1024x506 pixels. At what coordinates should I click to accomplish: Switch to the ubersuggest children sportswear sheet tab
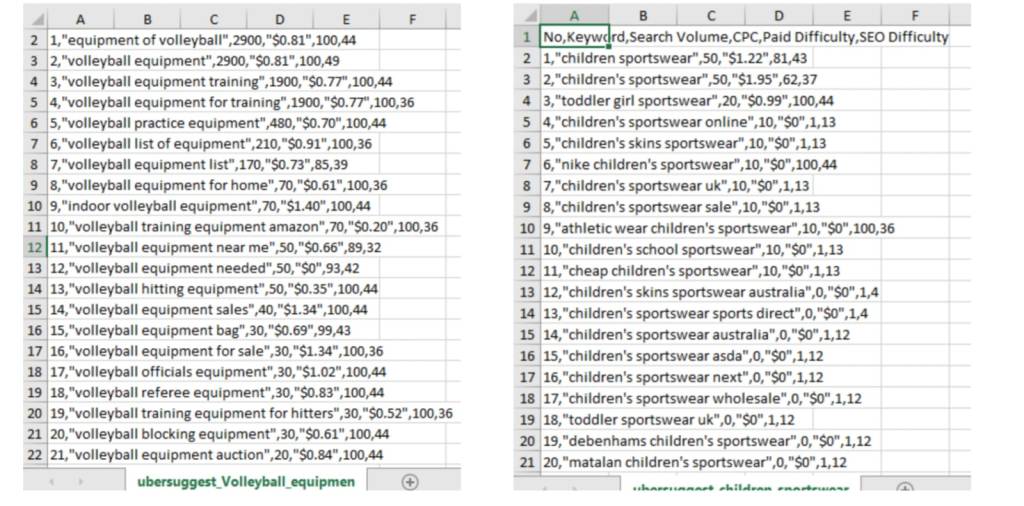pyautogui.click(x=741, y=488)
